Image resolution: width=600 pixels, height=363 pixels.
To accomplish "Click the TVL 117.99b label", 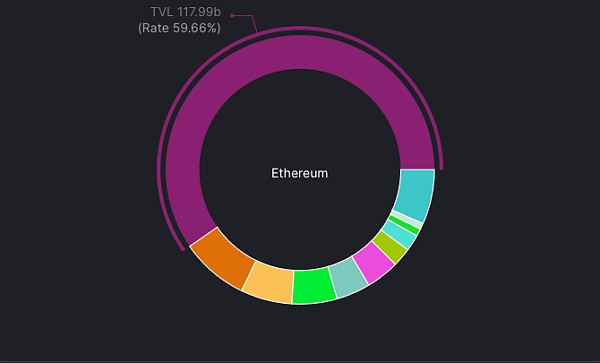I will point(186,12).
